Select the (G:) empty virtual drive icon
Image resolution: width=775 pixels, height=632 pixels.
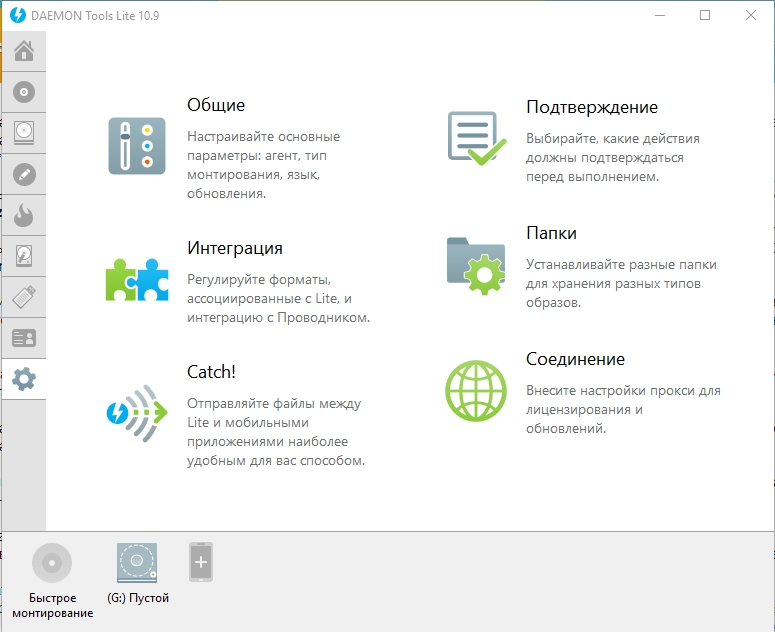tap(137, 563)
